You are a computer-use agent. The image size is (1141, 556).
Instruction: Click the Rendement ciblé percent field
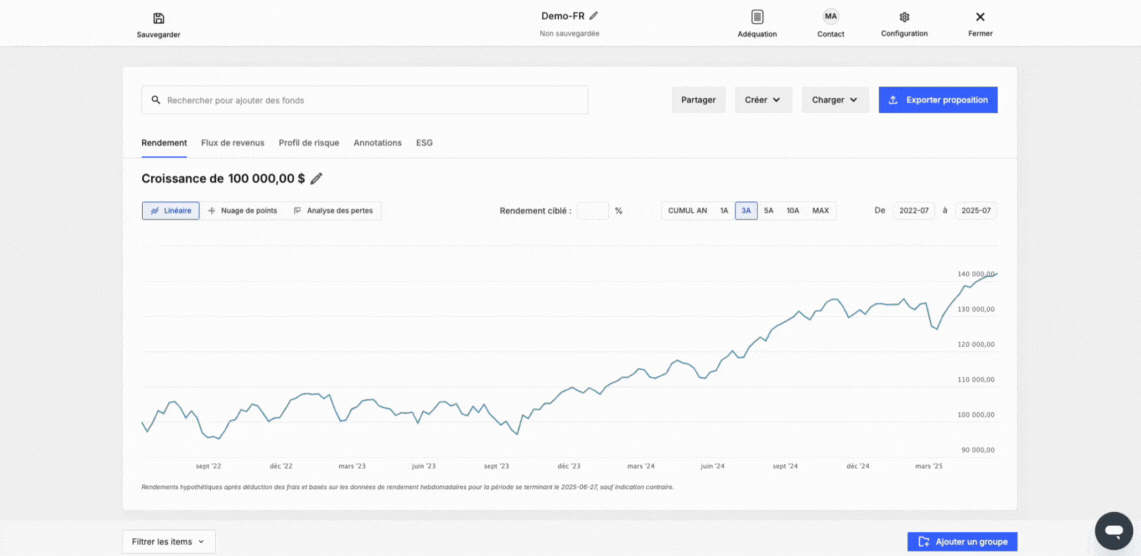pos(593,210)
